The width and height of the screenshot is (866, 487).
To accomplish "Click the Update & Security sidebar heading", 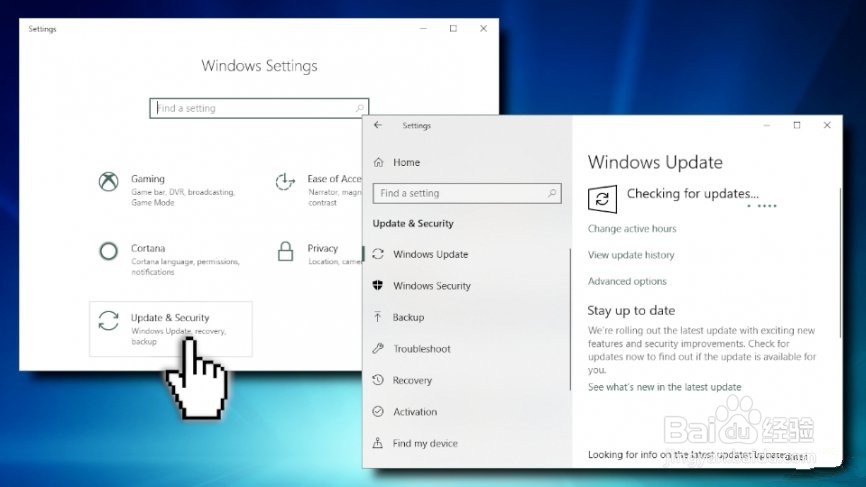I will click(x=413, y=224).
